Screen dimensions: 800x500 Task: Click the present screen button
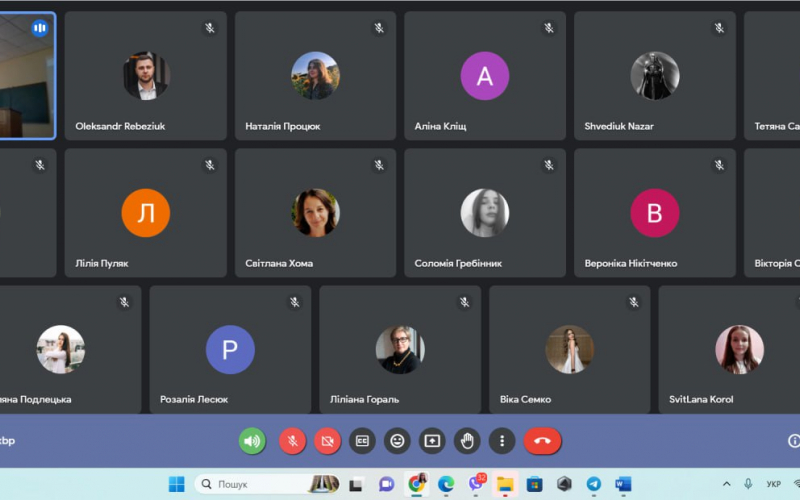tap(432, 440)
